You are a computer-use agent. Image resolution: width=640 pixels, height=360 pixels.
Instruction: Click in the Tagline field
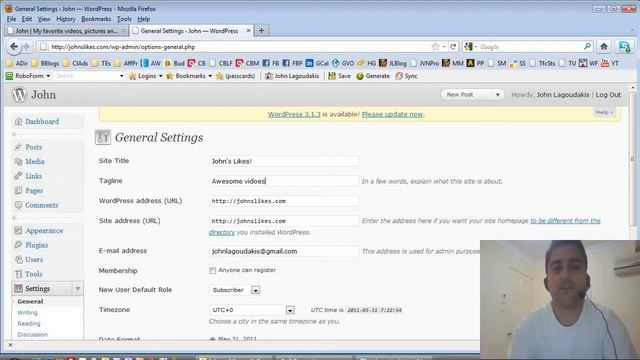pyautogui.click(x=284, y=181)
